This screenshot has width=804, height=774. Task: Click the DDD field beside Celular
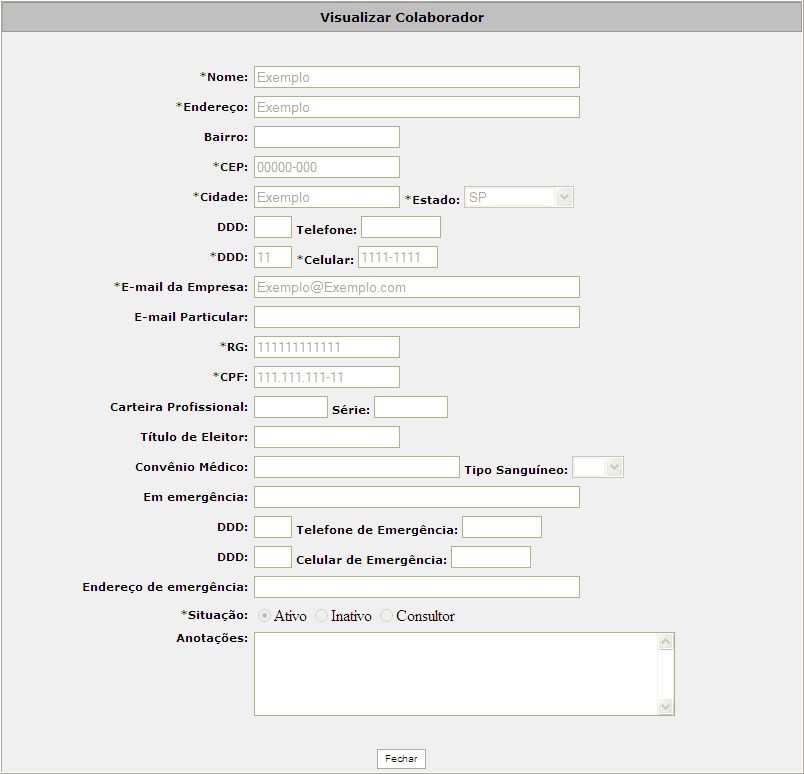(273, 257)
